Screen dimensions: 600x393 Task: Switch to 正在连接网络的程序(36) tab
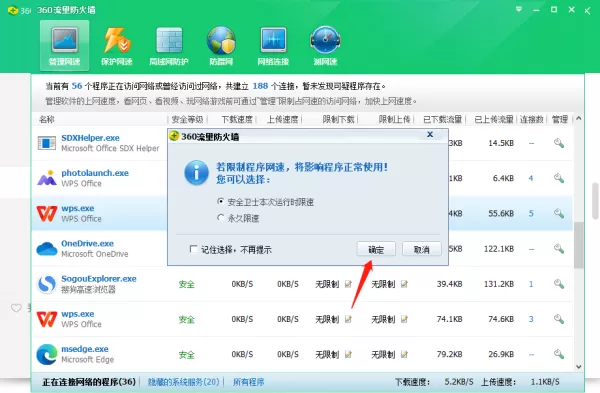(89, 382)
